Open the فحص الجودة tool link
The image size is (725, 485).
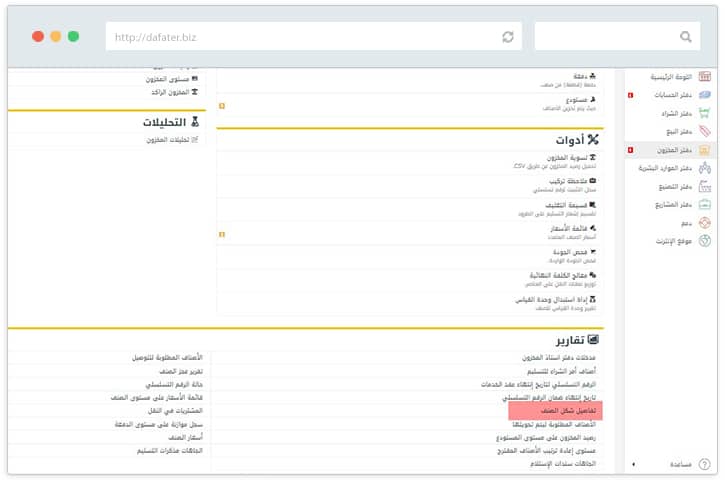[570, 252]
